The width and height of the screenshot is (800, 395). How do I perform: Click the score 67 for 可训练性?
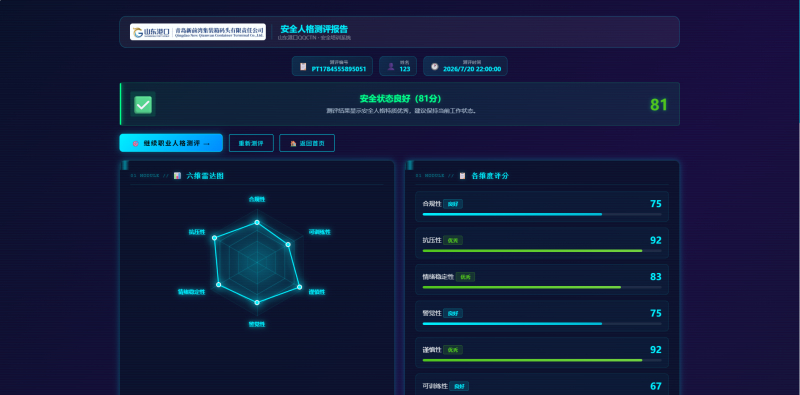coord(656,386)
